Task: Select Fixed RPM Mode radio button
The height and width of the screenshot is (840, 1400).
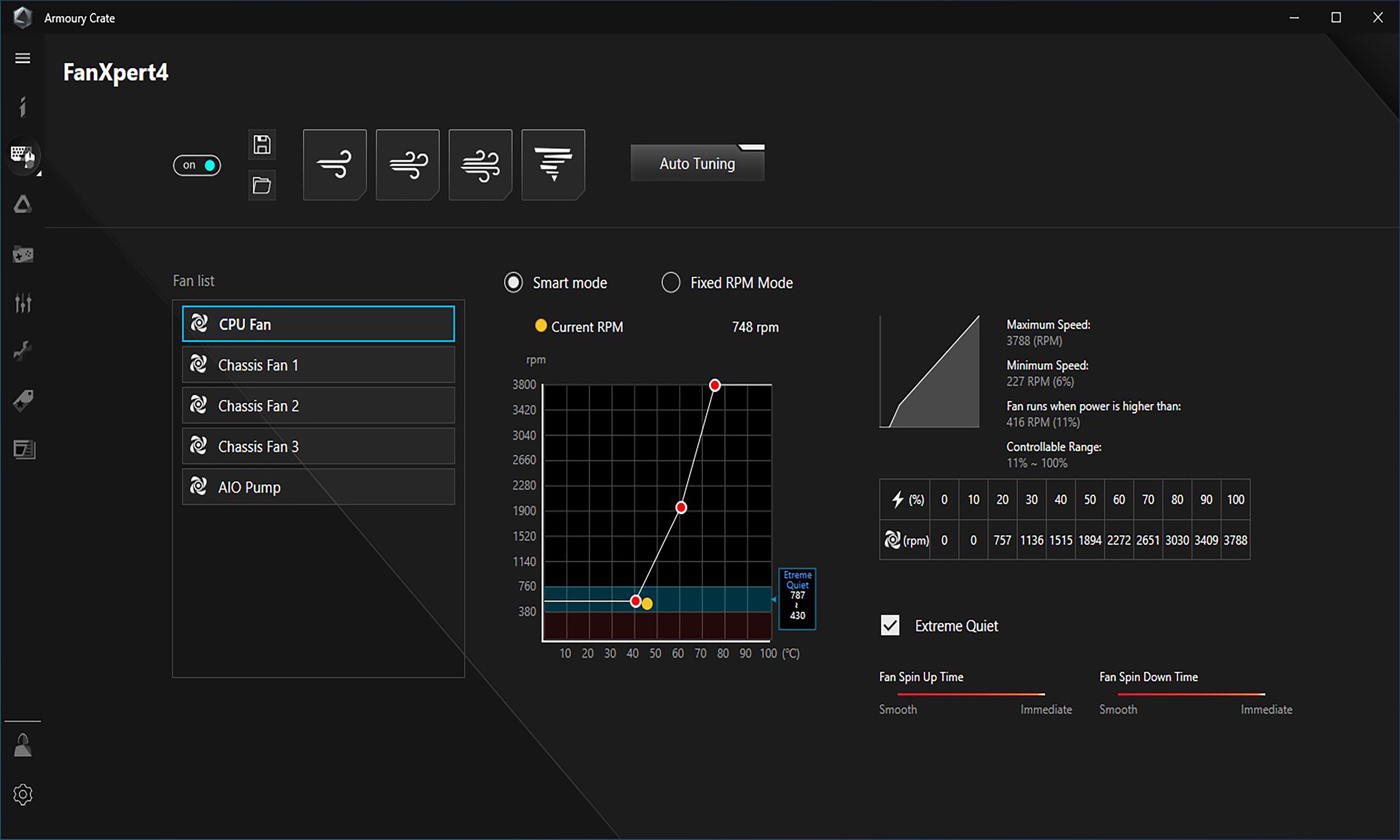Action: 671,283
